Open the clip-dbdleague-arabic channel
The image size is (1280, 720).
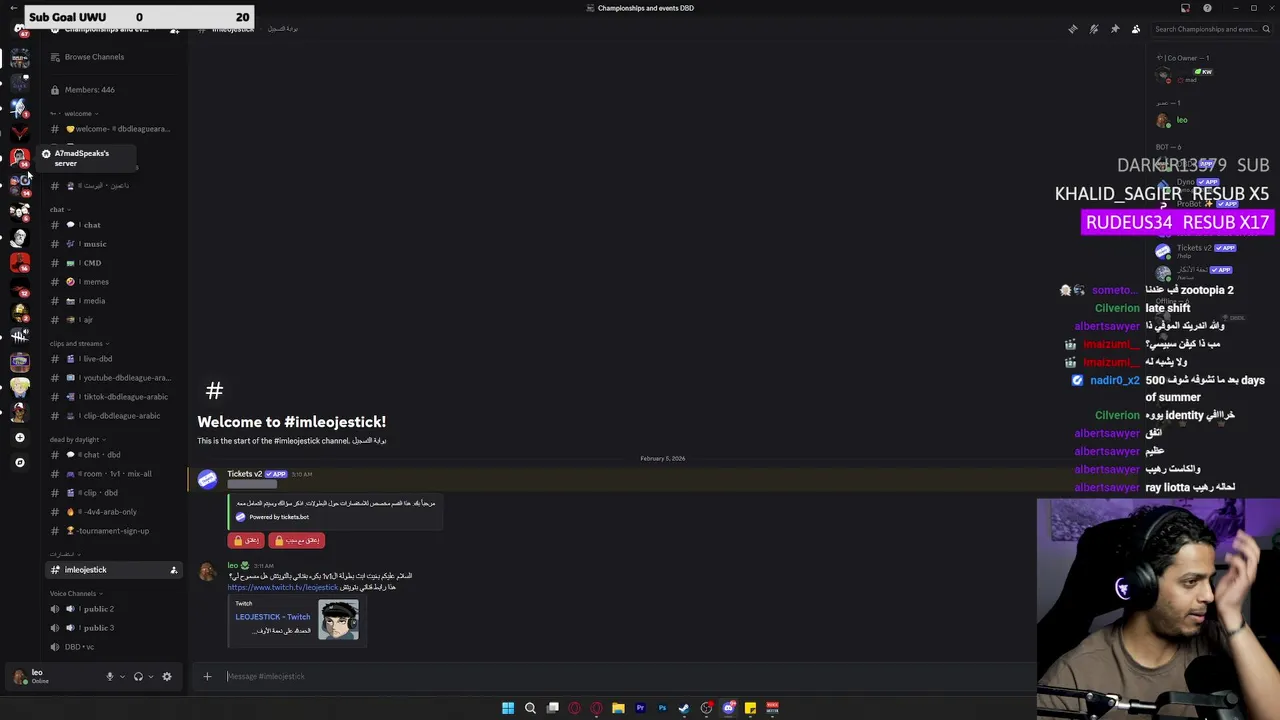click(114, 416)
